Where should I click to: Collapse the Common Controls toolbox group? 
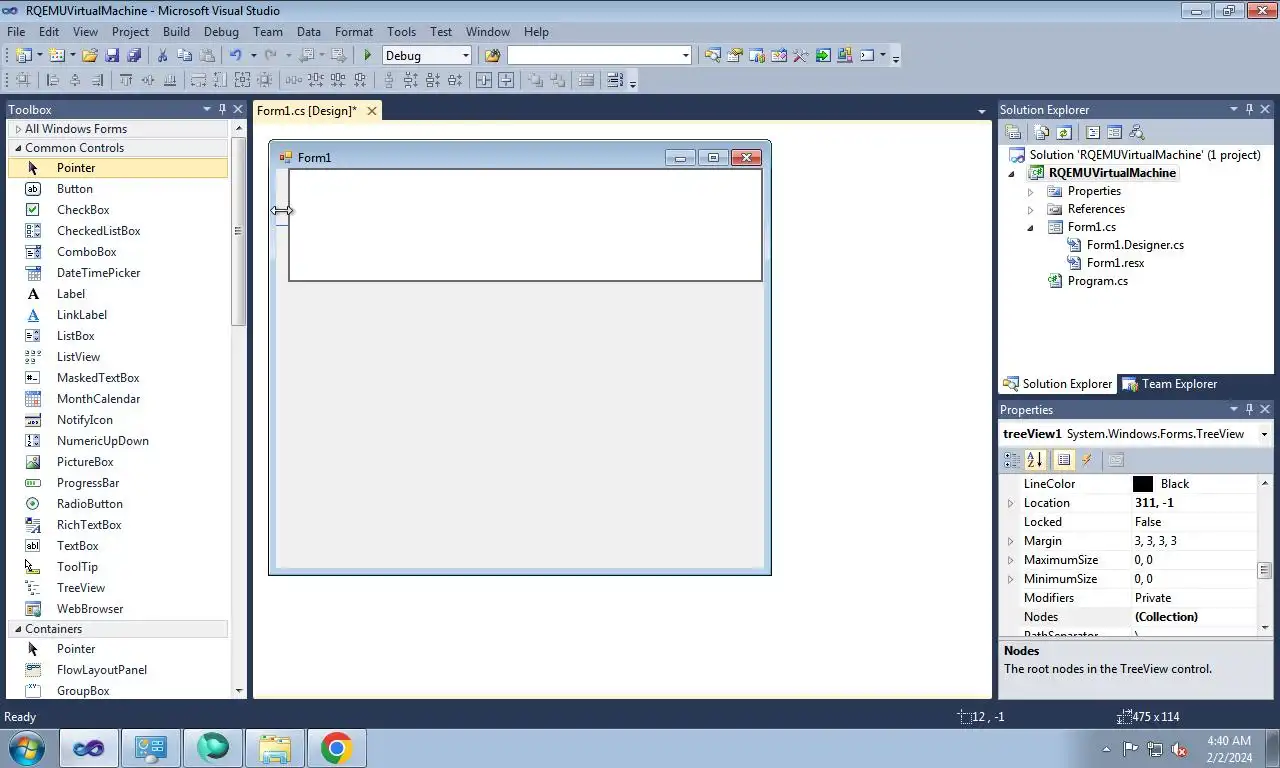click(17, 148)
